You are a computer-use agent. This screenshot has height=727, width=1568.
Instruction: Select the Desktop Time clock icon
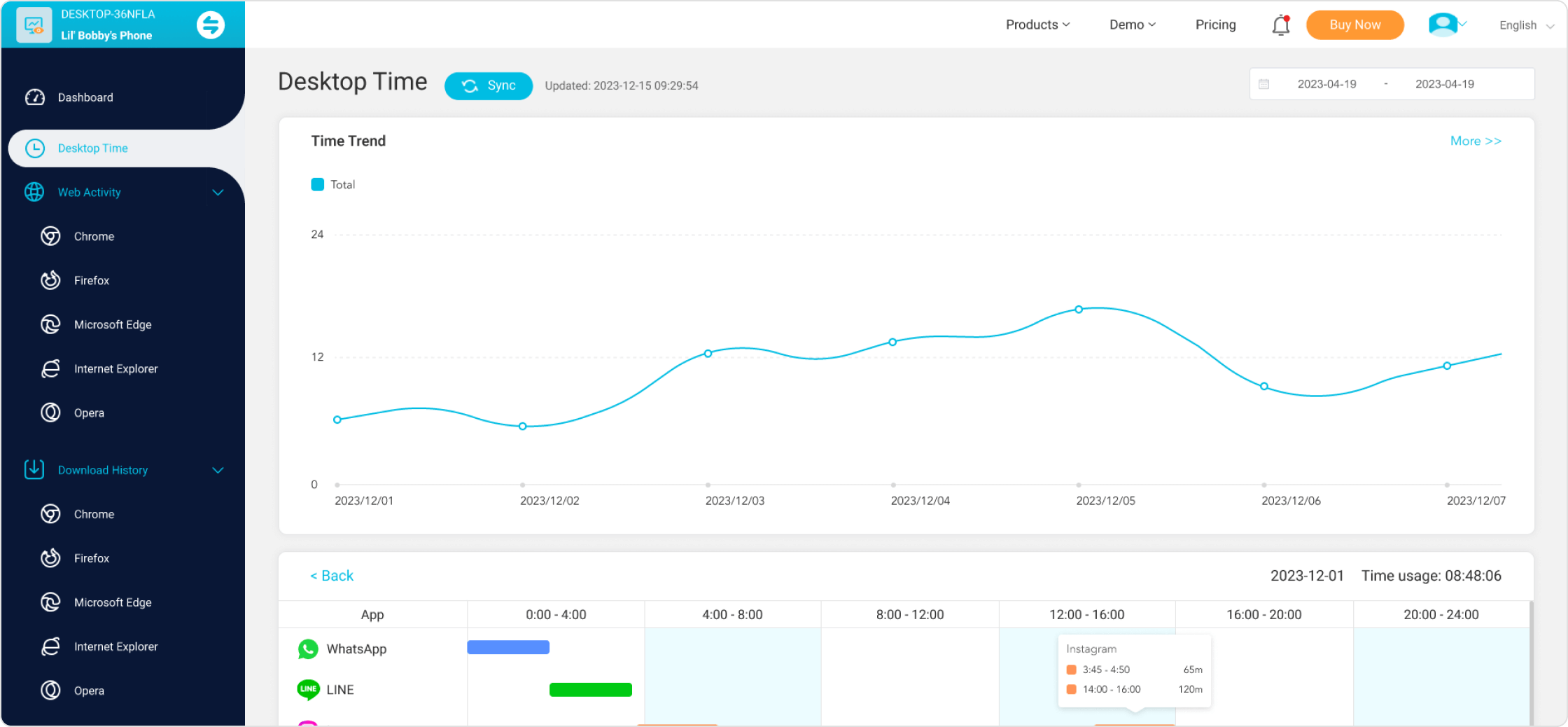coord(35,148)
